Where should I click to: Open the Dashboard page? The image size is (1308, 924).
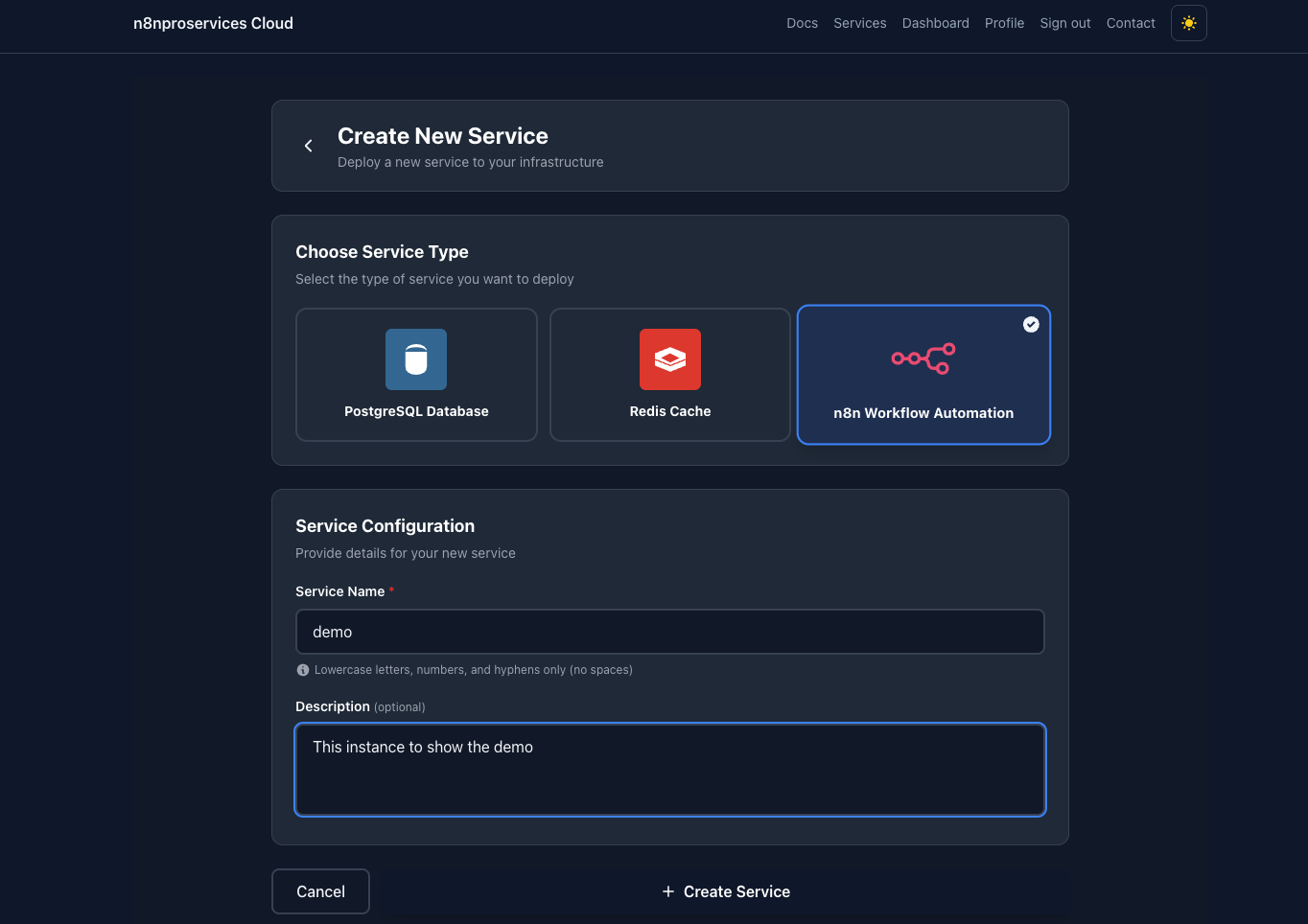935,23
